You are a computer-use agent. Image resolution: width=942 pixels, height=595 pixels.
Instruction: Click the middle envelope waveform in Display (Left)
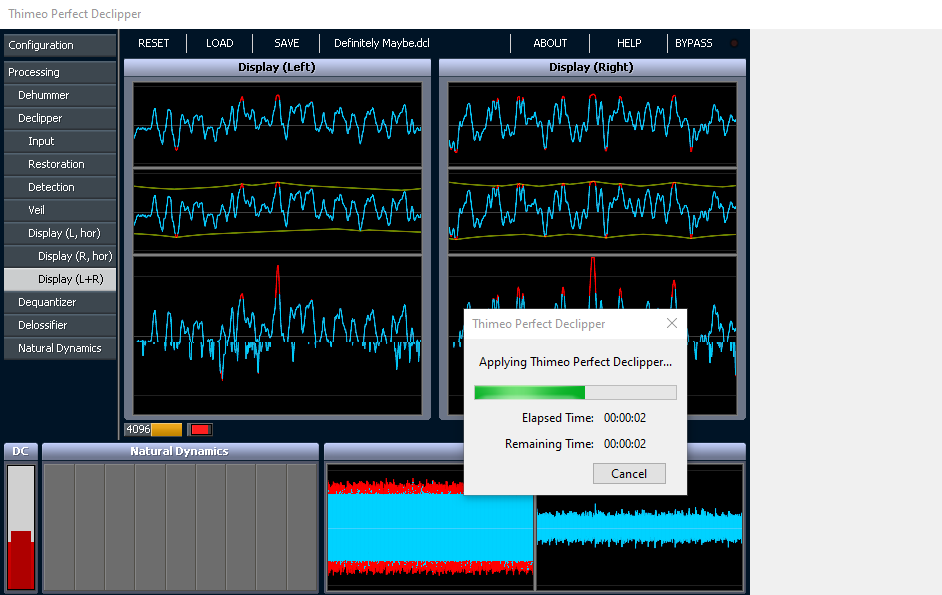277,211
